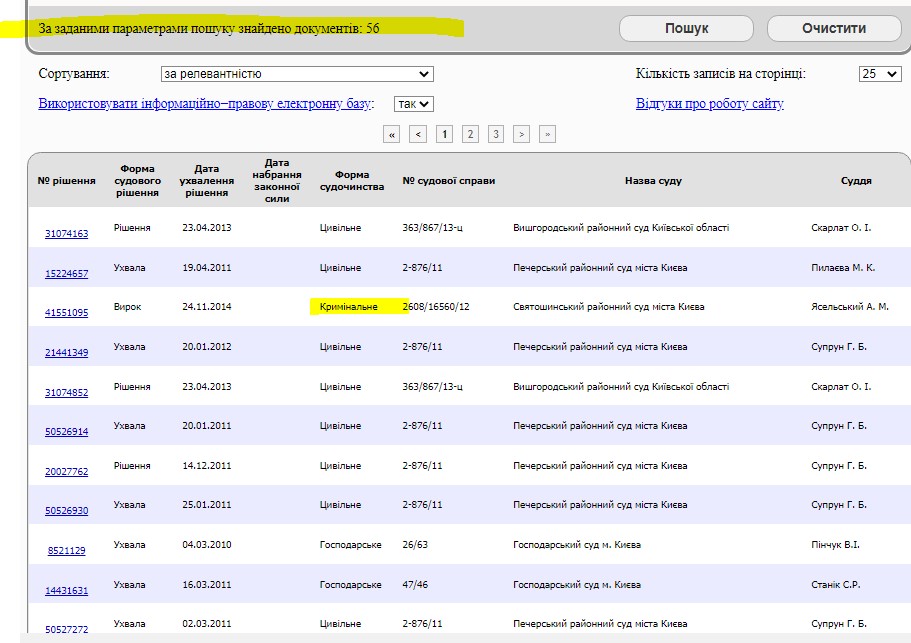The image size is (911, 643).
Task: Open the information-legal electronic database link
Action: click(205, 104)
